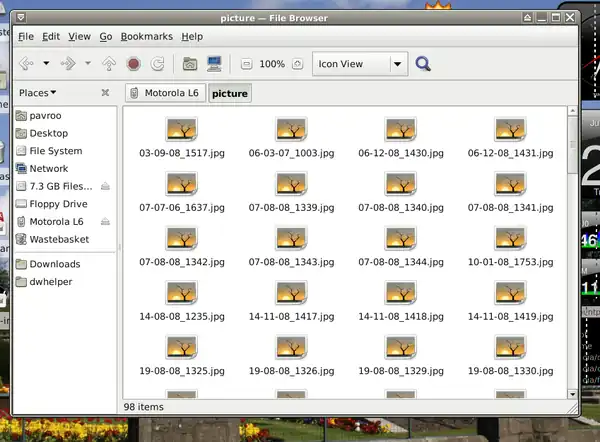Click the Back navigation arrow

coord(25,64)
